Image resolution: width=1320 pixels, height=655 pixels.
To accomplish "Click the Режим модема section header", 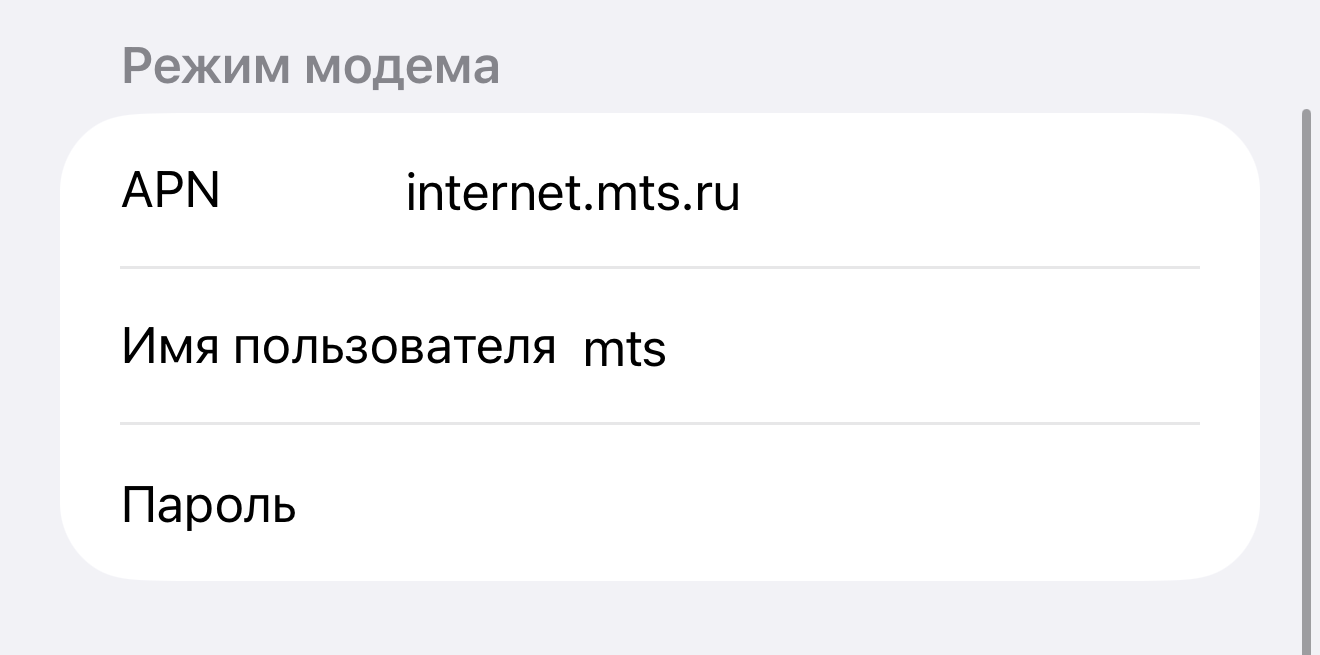I will point(310,67).
